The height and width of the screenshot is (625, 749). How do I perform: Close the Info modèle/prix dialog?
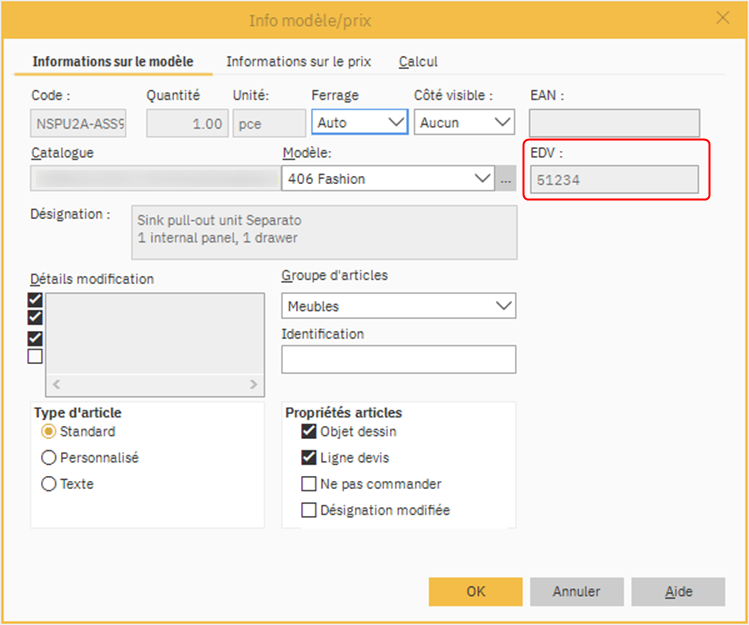click(x=722, y=17)
